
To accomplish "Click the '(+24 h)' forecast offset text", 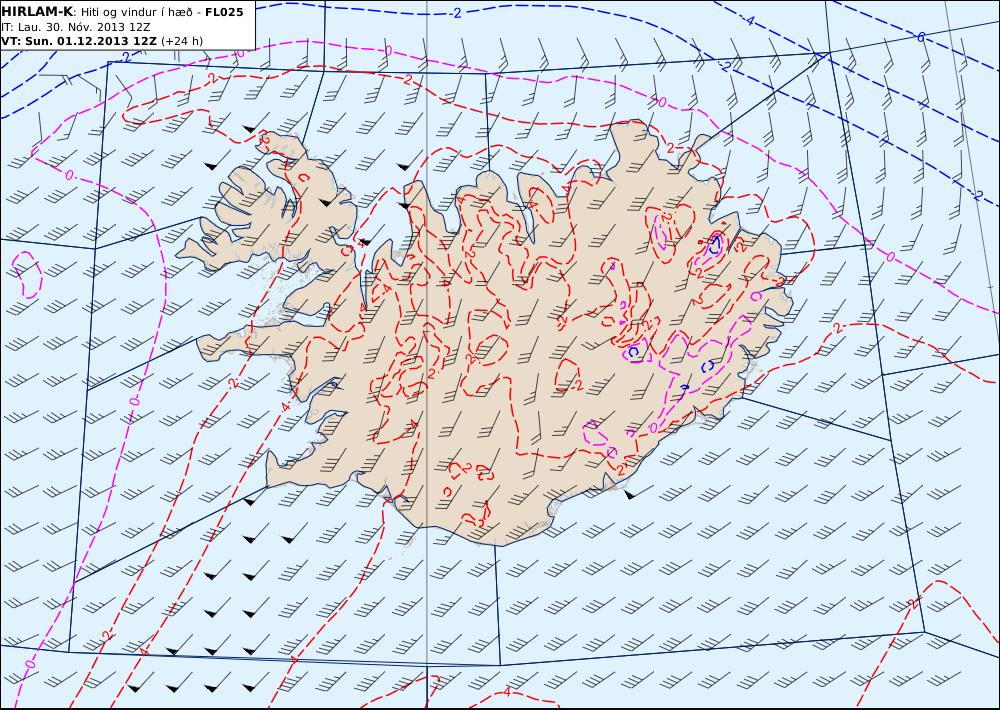I will [x=182, y=41].
